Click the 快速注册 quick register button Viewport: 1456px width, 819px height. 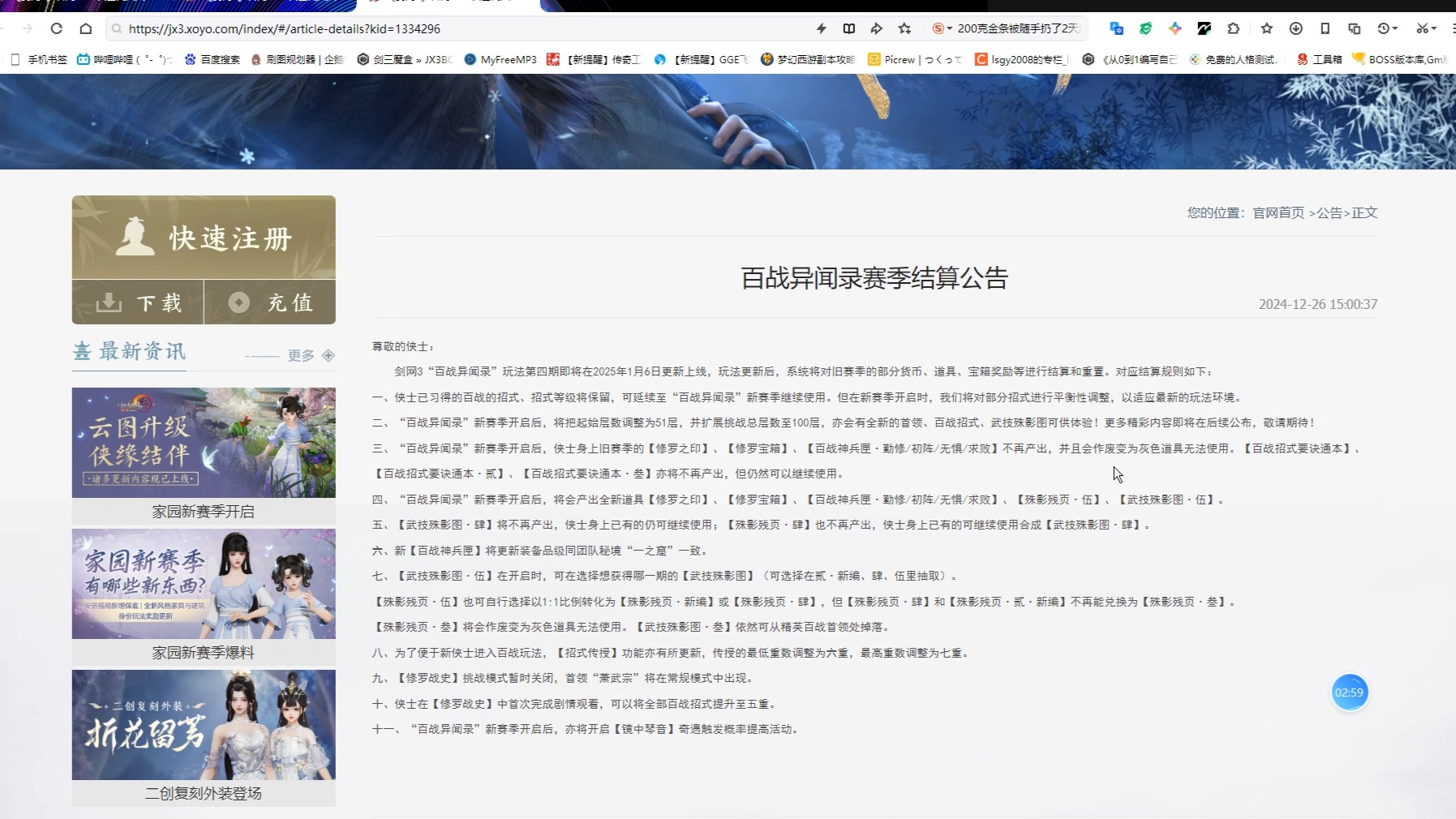[204, 238]
